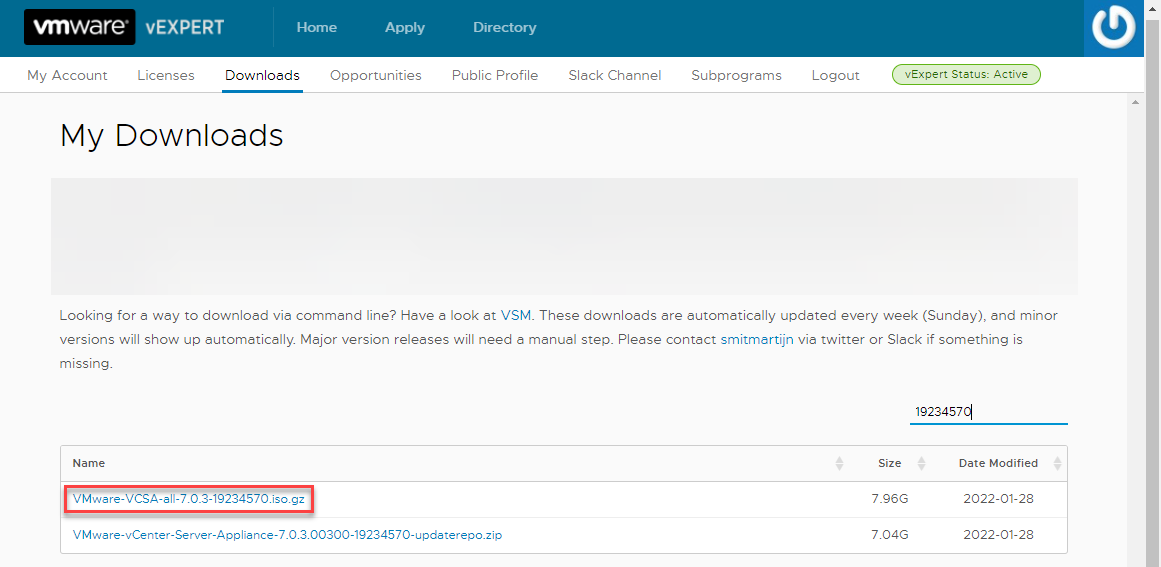Open the Directory nav item

(x=505, y=27)
